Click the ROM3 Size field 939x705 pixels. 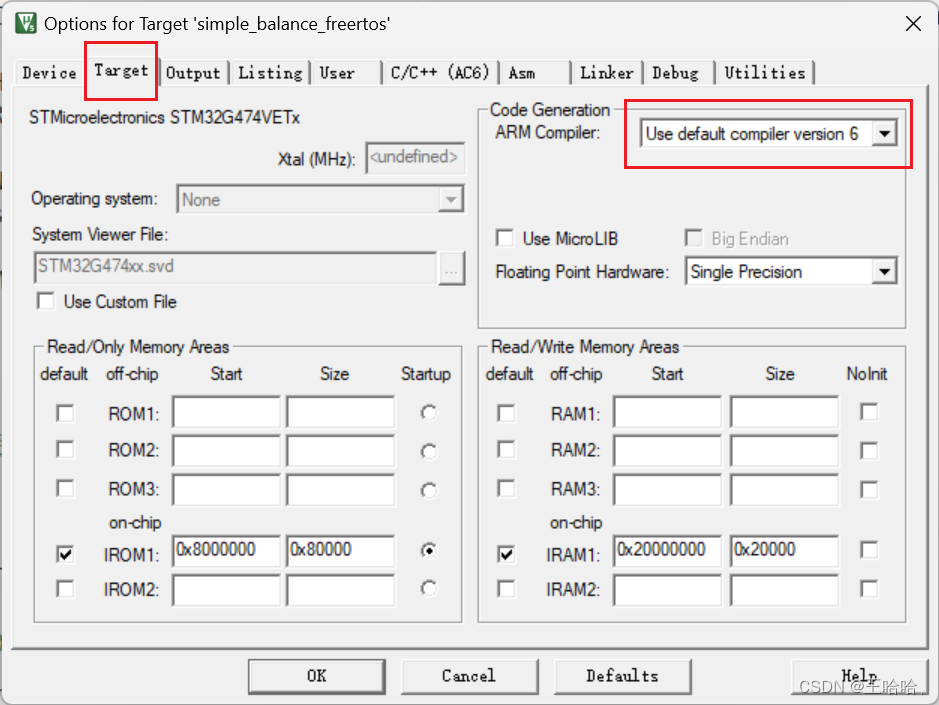[x=341, y=490]
